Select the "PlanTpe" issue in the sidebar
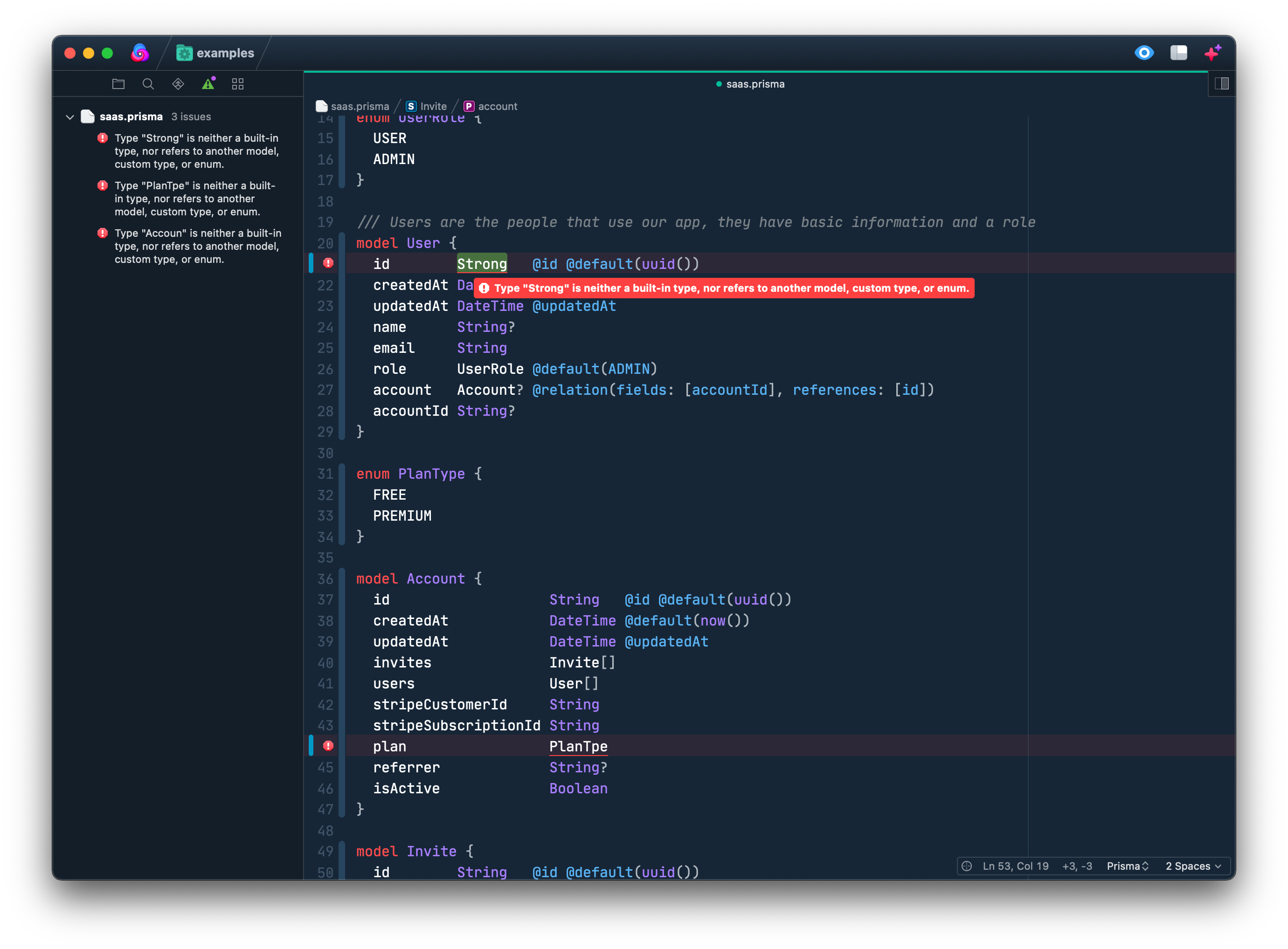Image resolution: width=1288 pixels, height=949 pixels. pos(194,199)
